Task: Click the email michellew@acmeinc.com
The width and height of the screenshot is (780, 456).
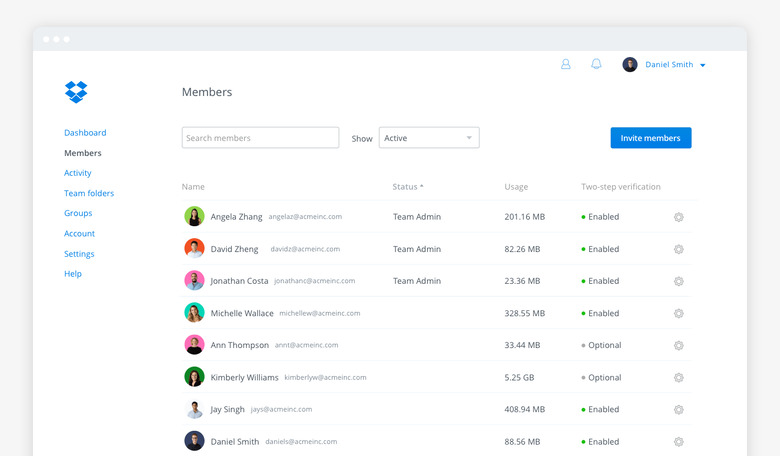Action: [x=319, y=313]
